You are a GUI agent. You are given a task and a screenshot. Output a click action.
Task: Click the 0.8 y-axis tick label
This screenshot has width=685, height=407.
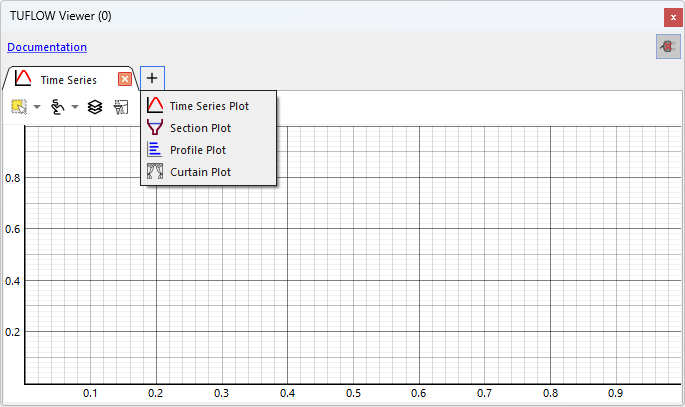(x=10, y=178)
